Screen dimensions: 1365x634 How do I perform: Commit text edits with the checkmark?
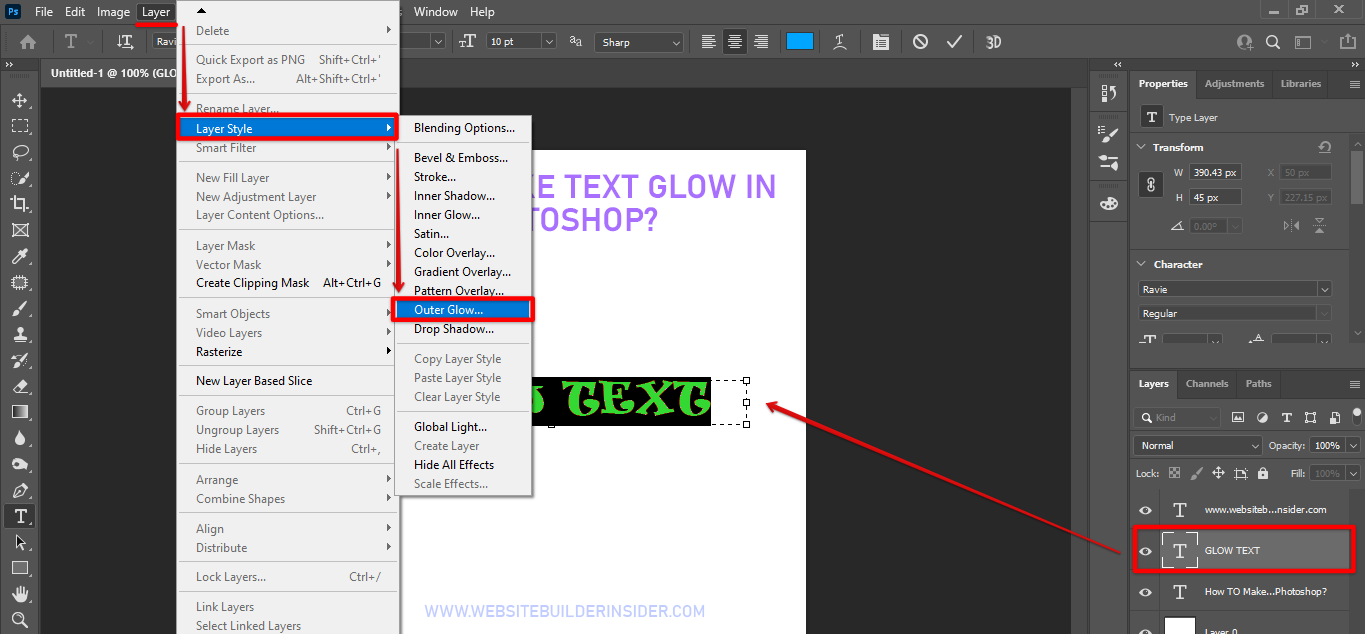(954, 42)
